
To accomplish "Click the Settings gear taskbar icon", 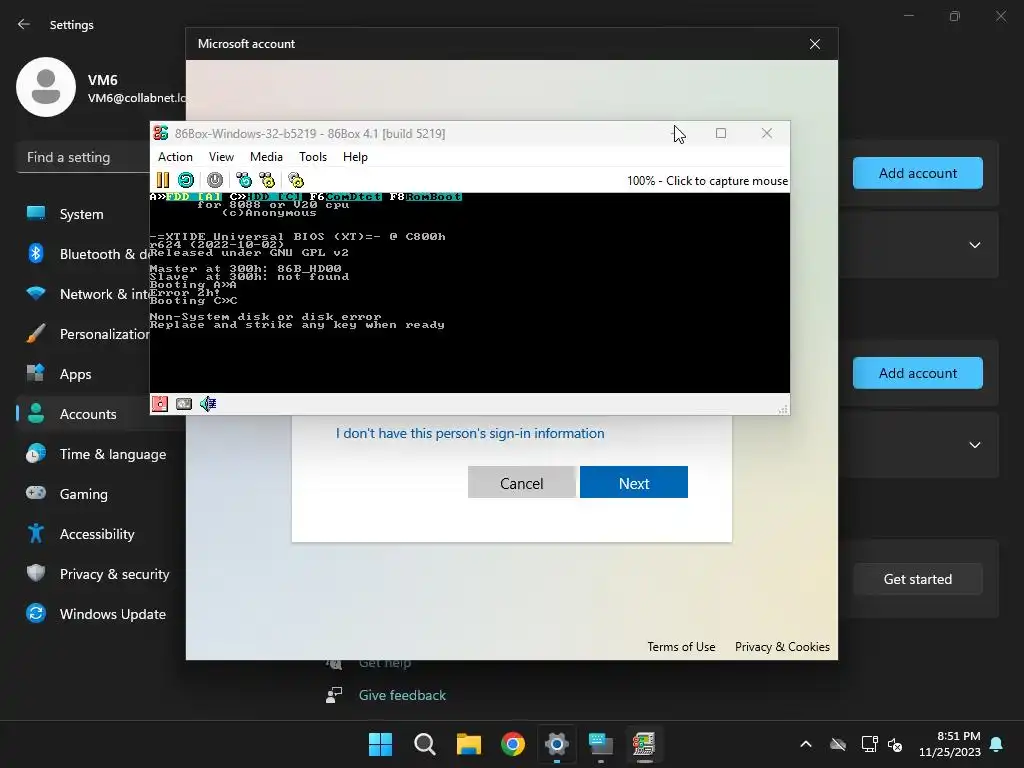I will click(556, 744).
